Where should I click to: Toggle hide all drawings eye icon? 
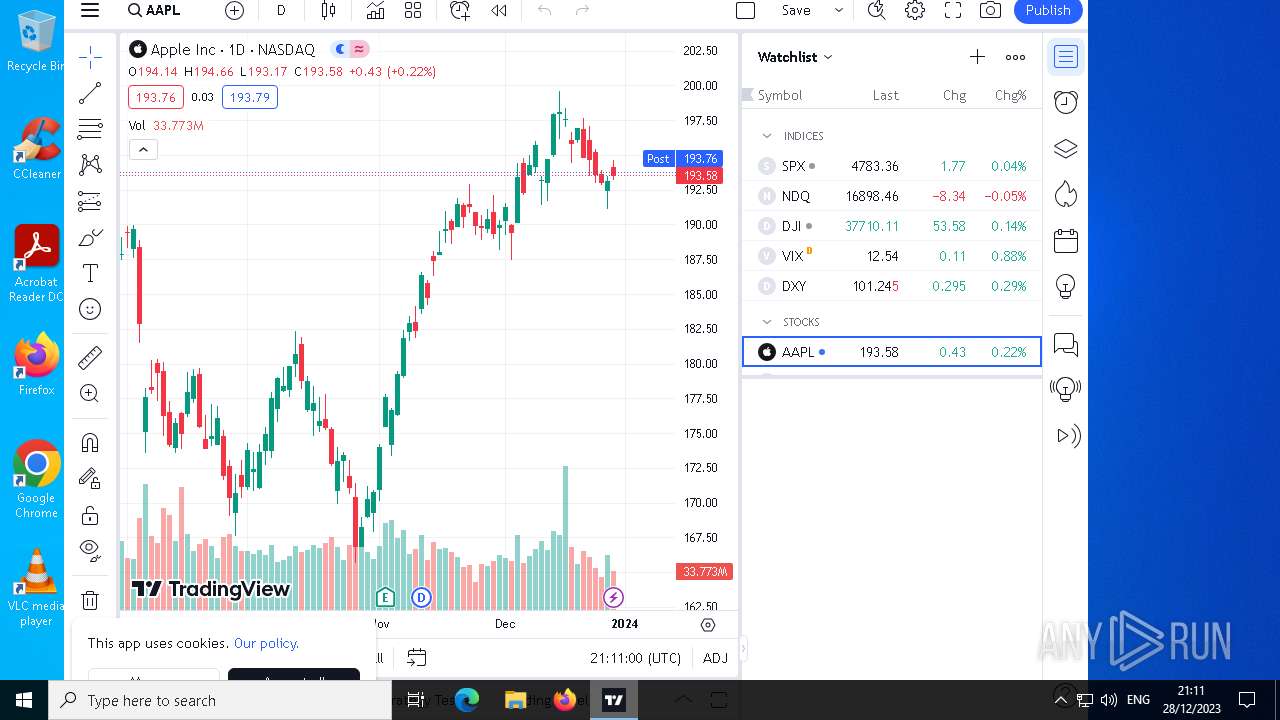click(x=90, y=549)
